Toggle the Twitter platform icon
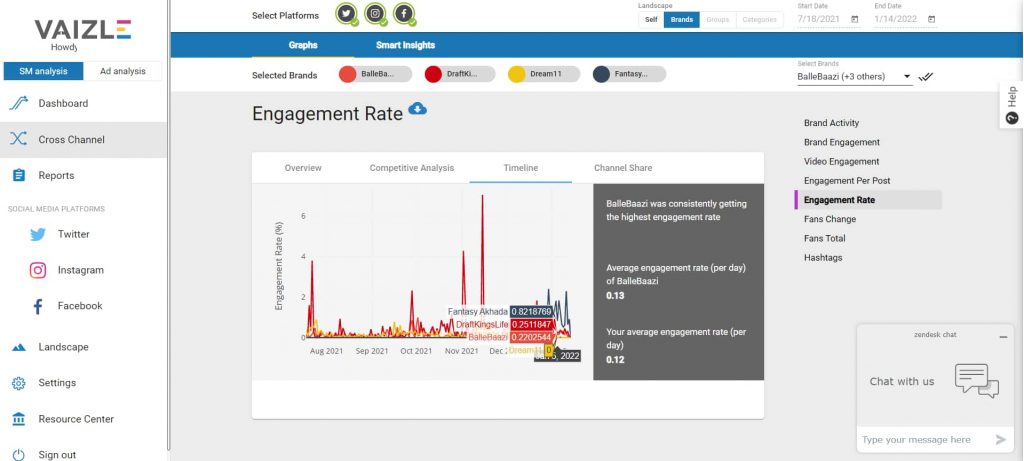 coord(346,13)
